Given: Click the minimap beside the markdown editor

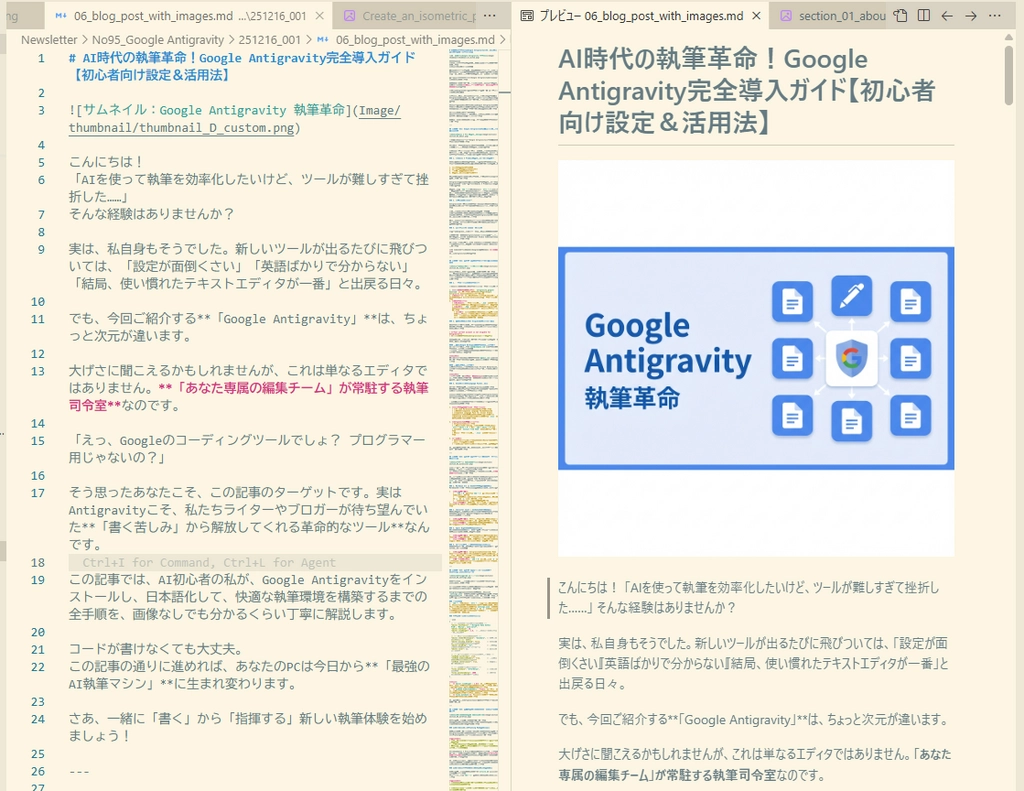Looking at the screenshot, I should point(473,418).
